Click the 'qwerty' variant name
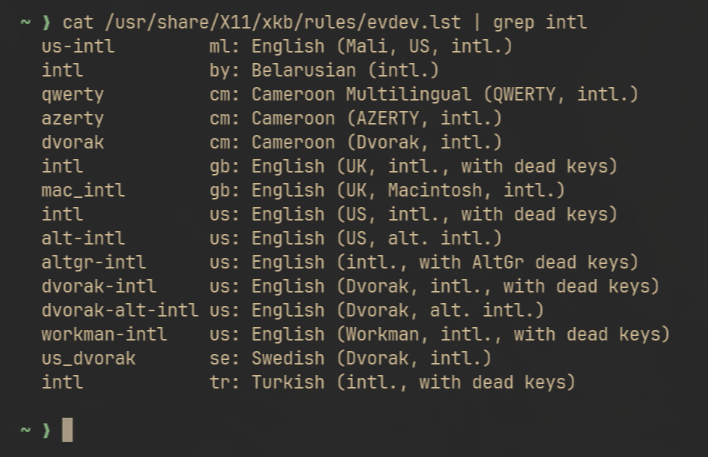The height and width of the screenshot is (457, 708). pos(72,94)
